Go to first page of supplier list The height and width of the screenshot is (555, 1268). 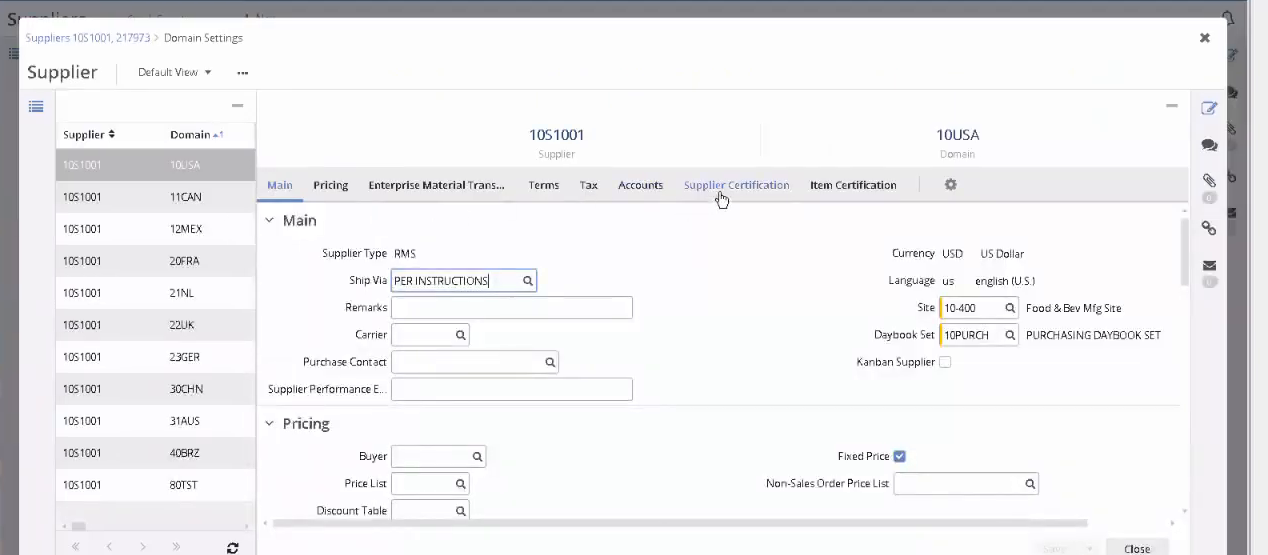pos(75,547)
